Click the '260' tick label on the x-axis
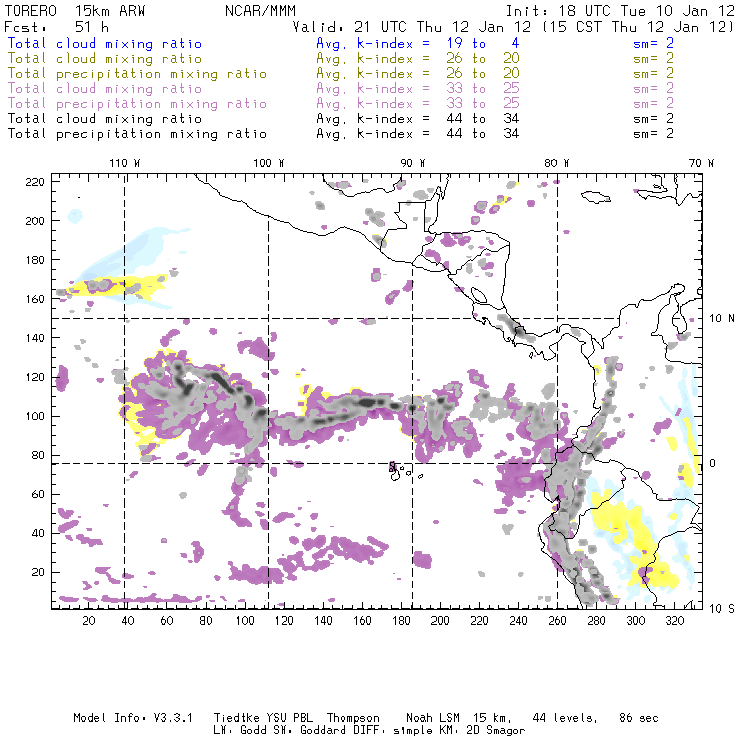Image resolution: width=740 pixels, height=740 pixels. point(557,621)
